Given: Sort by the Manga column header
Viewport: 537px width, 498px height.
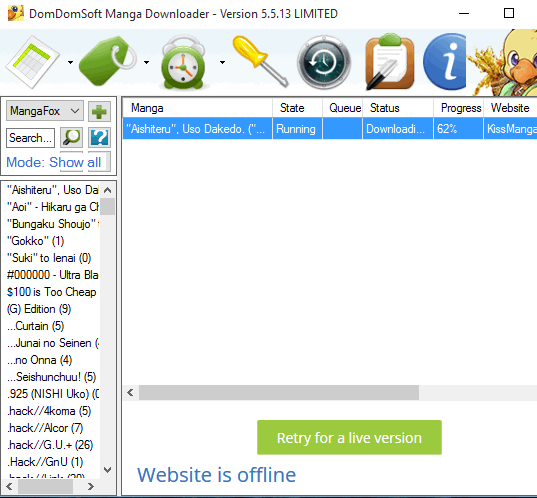Looking at the screenshot, I should pos(197,108).
